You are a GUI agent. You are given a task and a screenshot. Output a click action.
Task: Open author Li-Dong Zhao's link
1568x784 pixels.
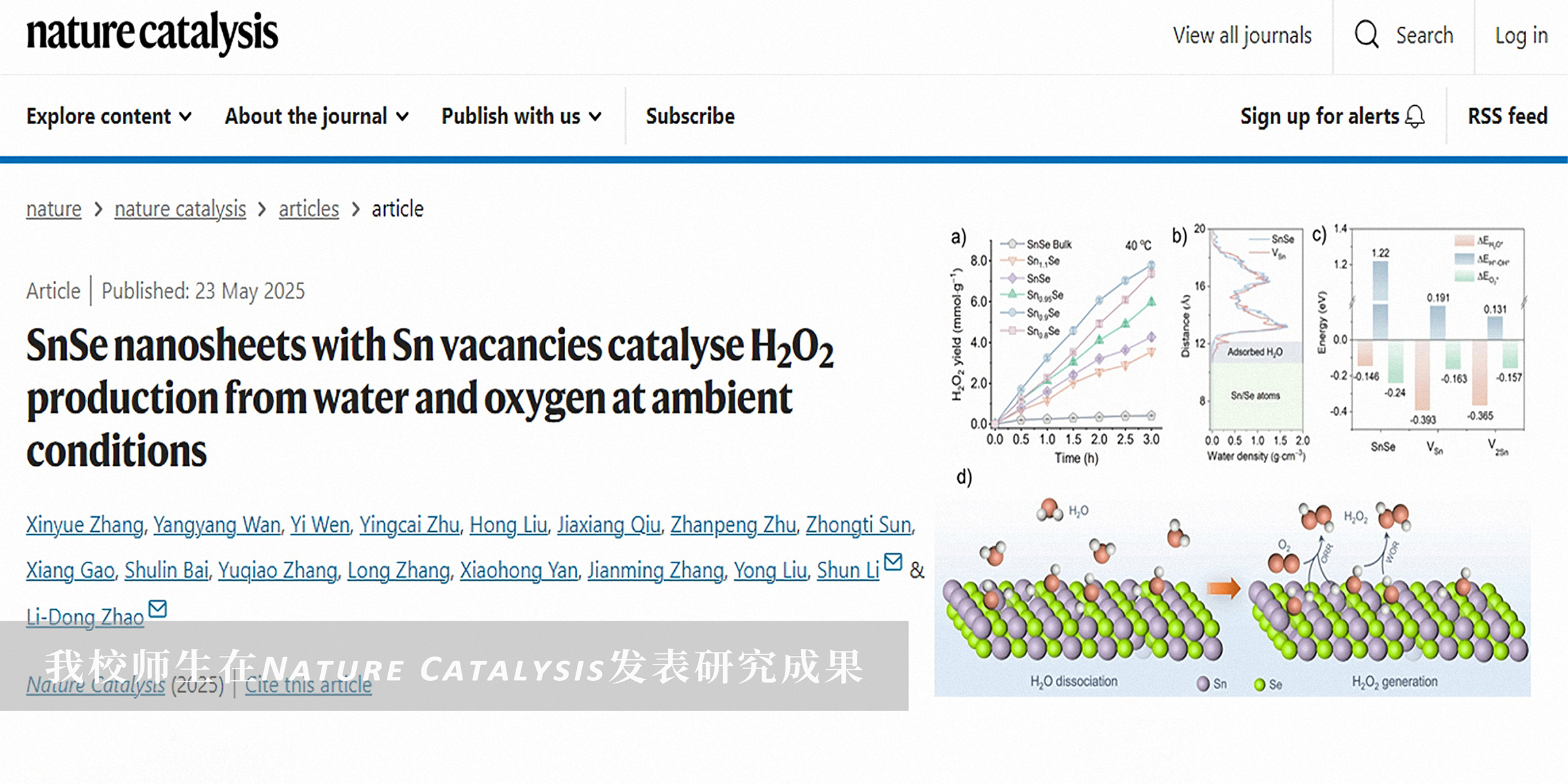coord(85,617)
